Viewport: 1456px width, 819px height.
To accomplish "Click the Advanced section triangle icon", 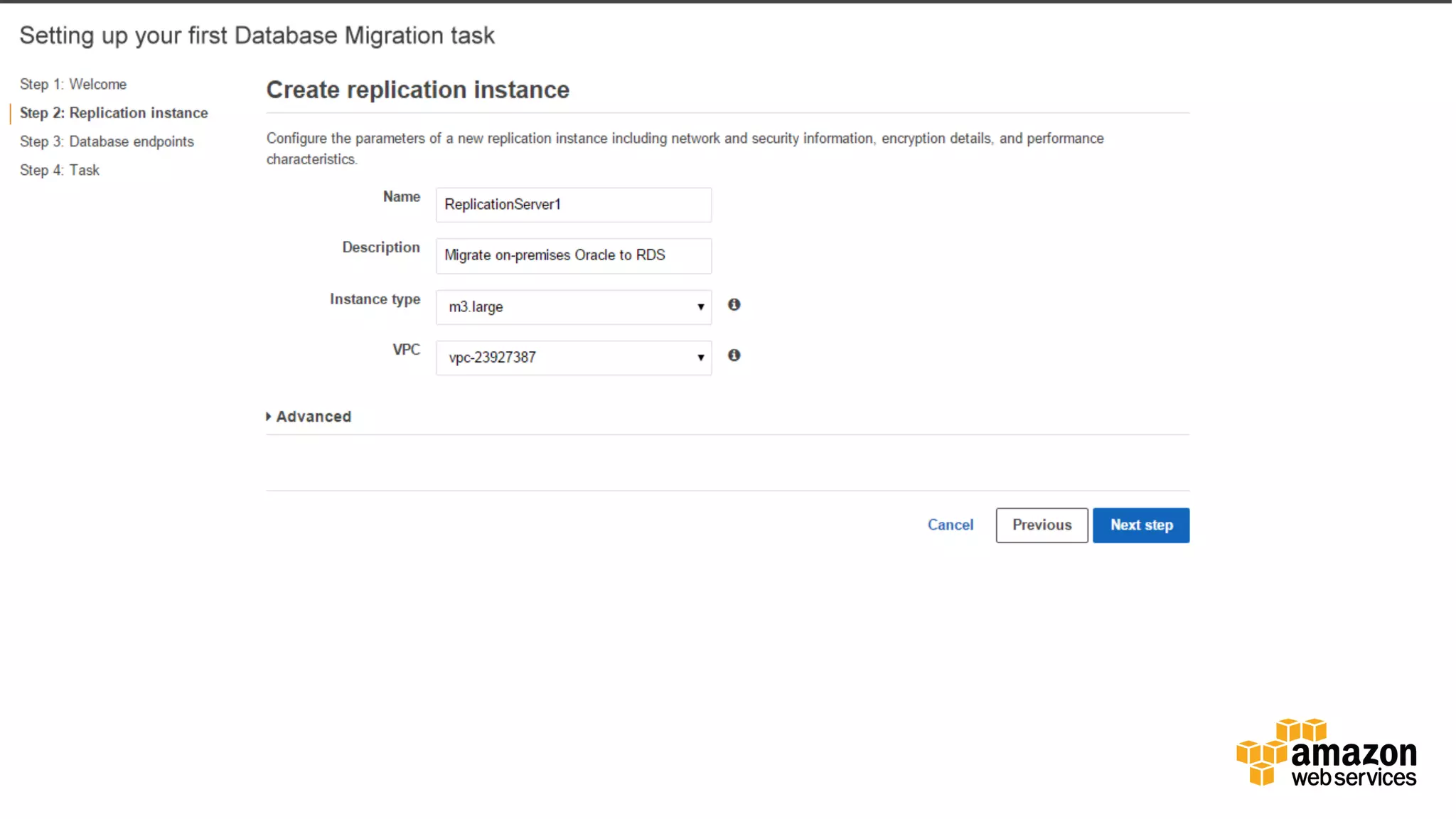I will click(x=269, y=417).
